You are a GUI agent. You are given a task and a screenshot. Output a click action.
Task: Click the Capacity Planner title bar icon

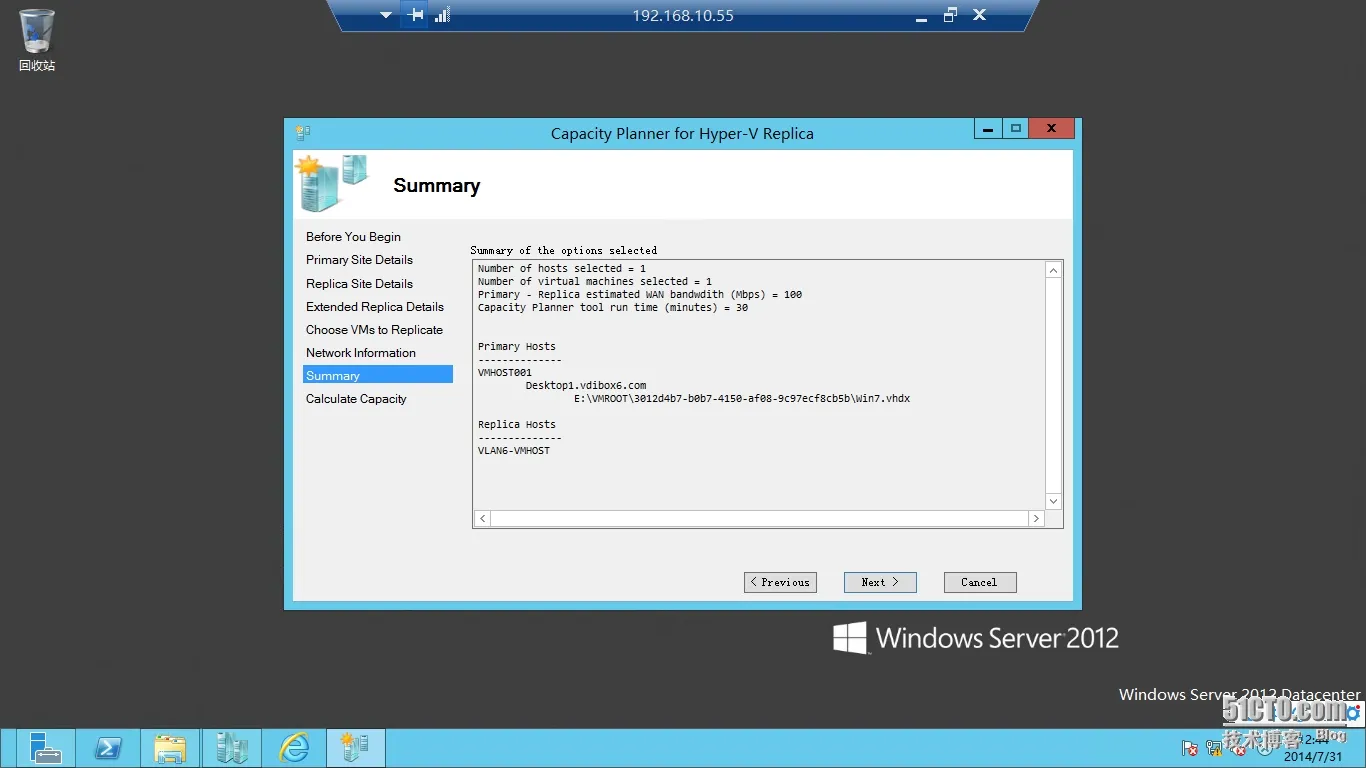point(303,132)
